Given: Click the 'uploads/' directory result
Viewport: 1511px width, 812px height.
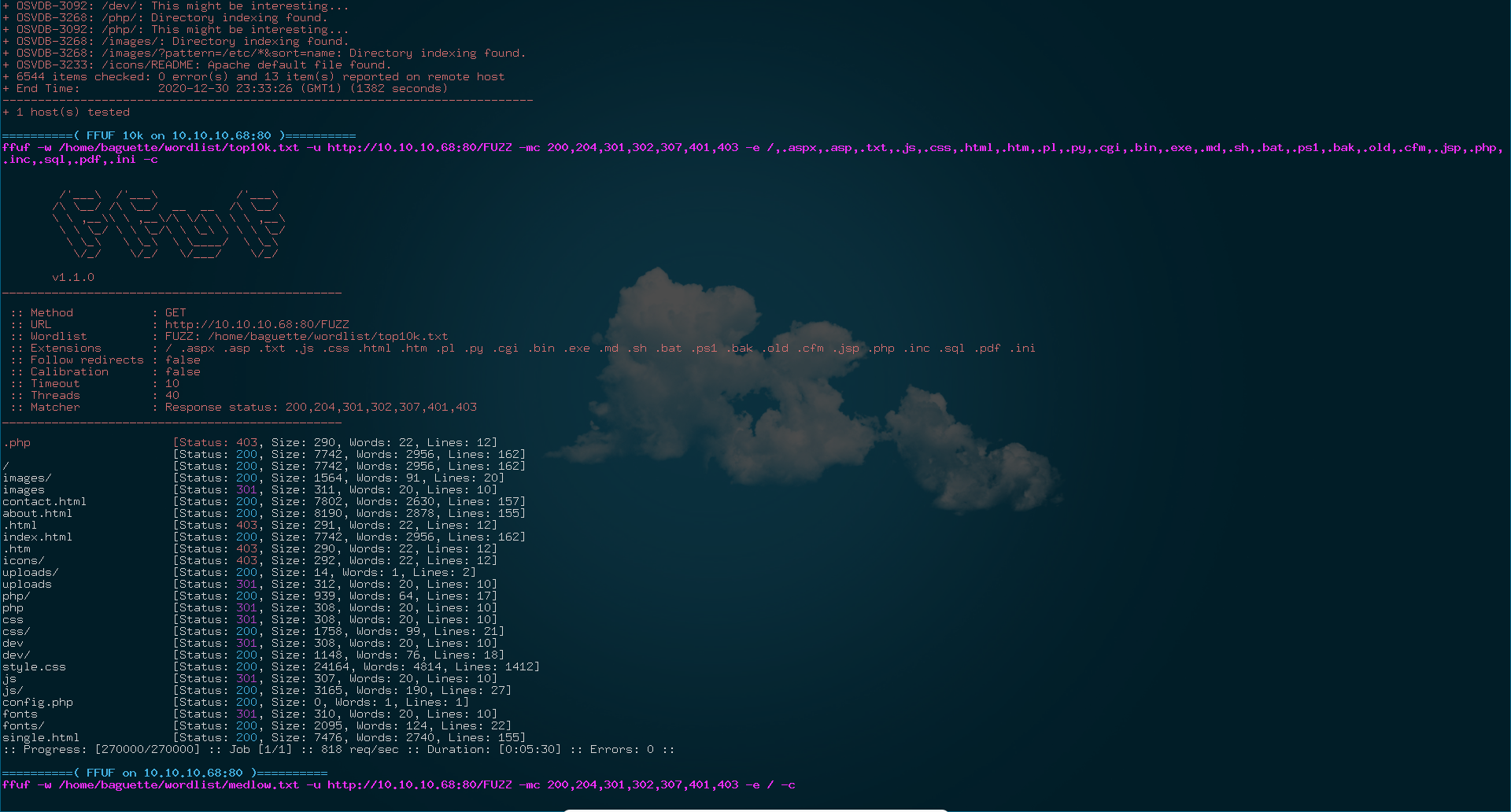Looking at the screenshot, I should point(238,573).
